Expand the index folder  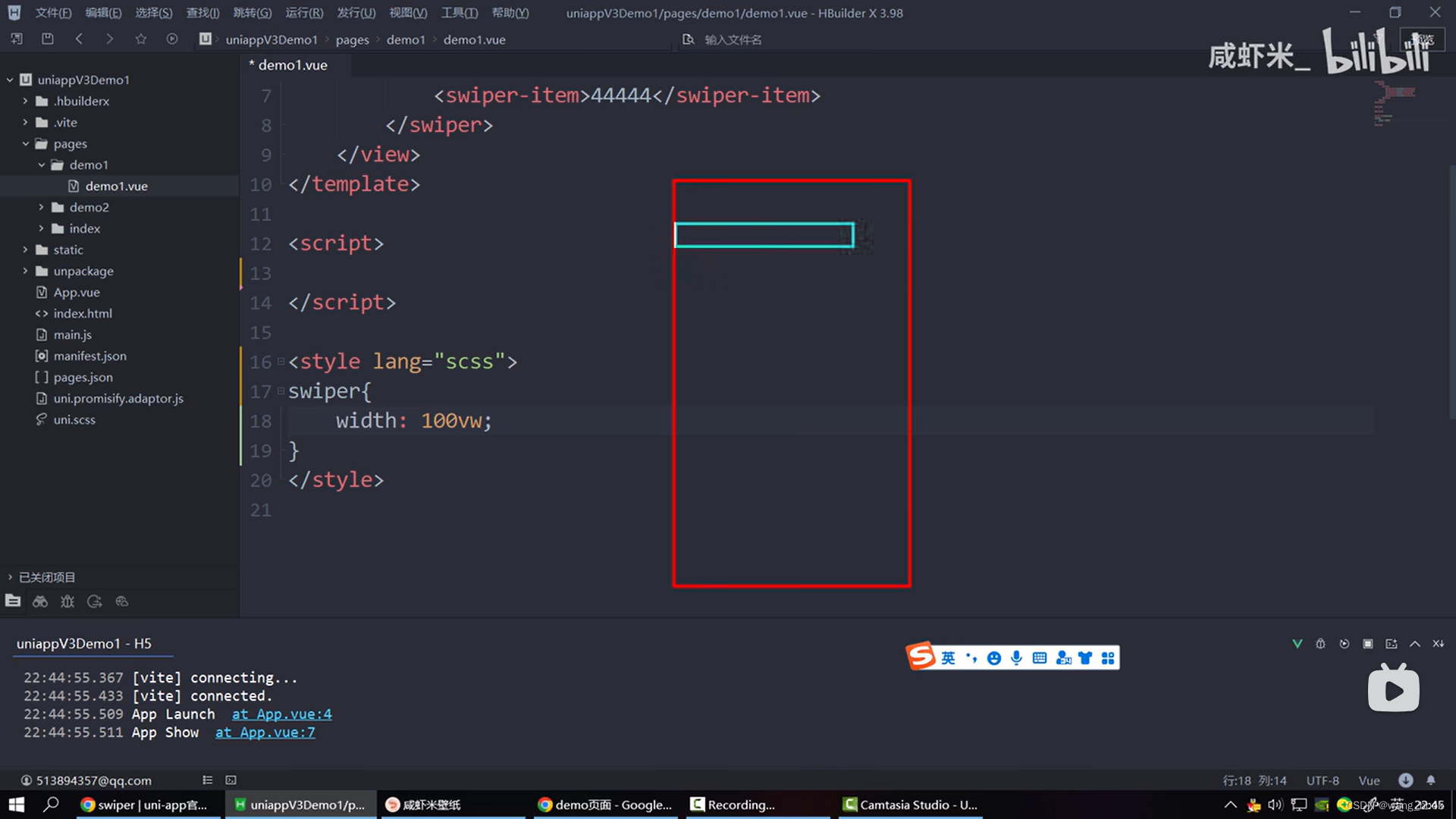click(x=41, y=228)
